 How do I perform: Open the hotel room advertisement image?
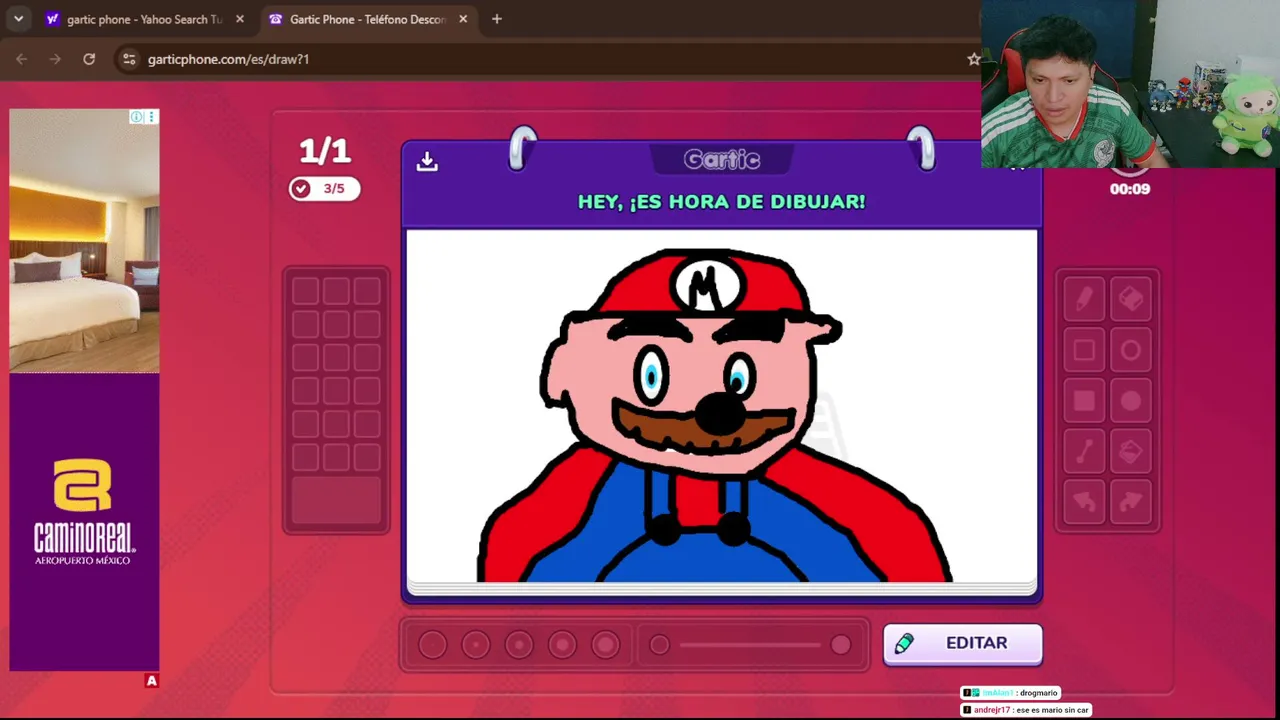click(x=84, y=240)
